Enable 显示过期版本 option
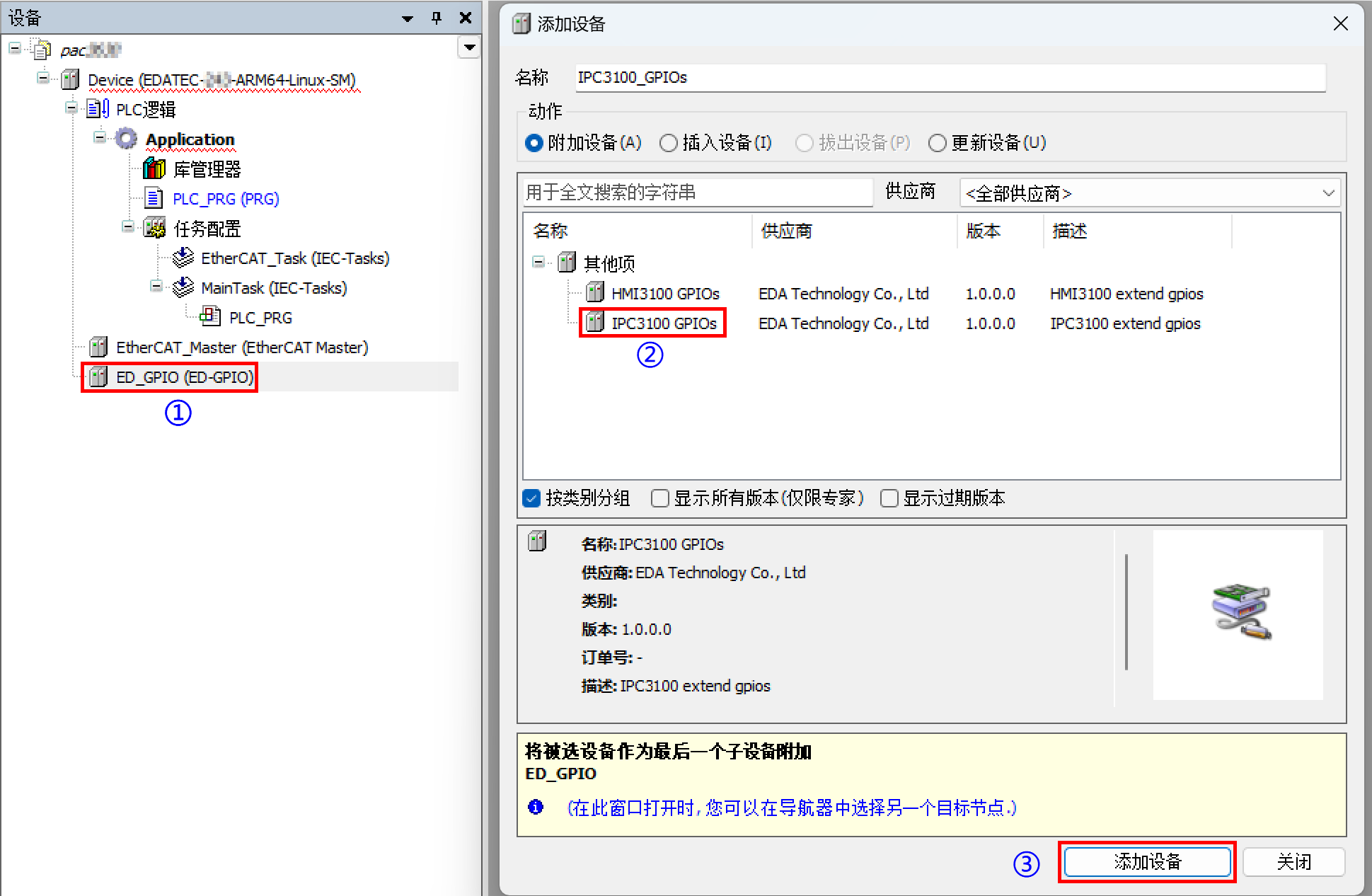 (x=889, y=498)
